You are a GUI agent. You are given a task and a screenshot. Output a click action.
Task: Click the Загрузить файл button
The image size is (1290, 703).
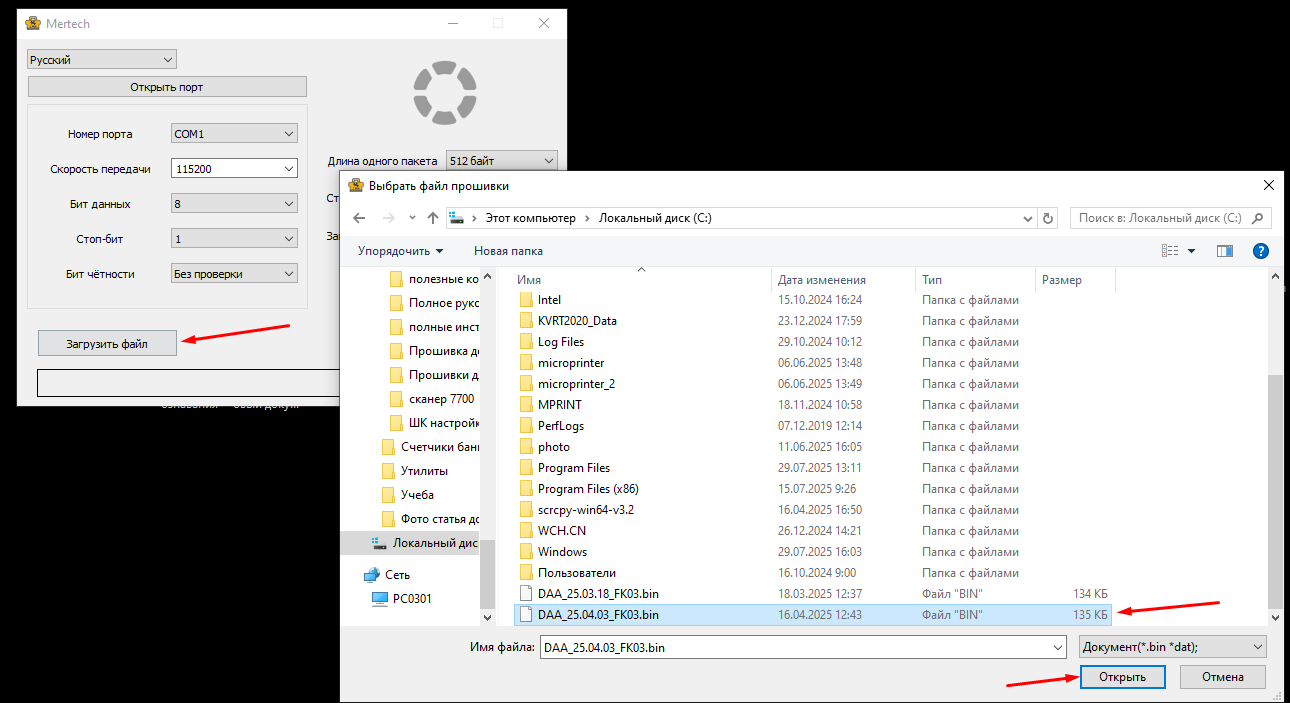pos(107,343)
